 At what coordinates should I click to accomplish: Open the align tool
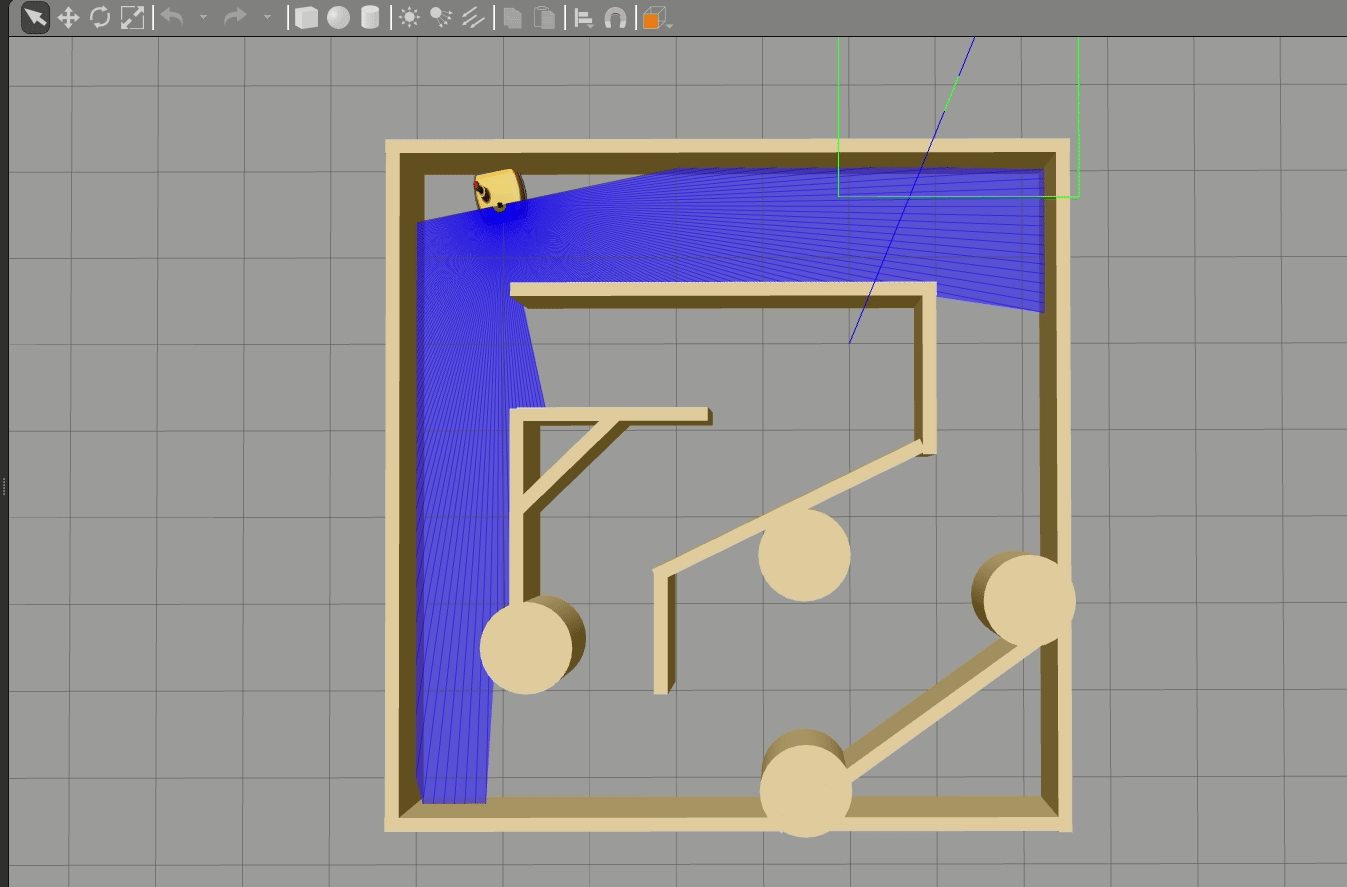(584, 18)
